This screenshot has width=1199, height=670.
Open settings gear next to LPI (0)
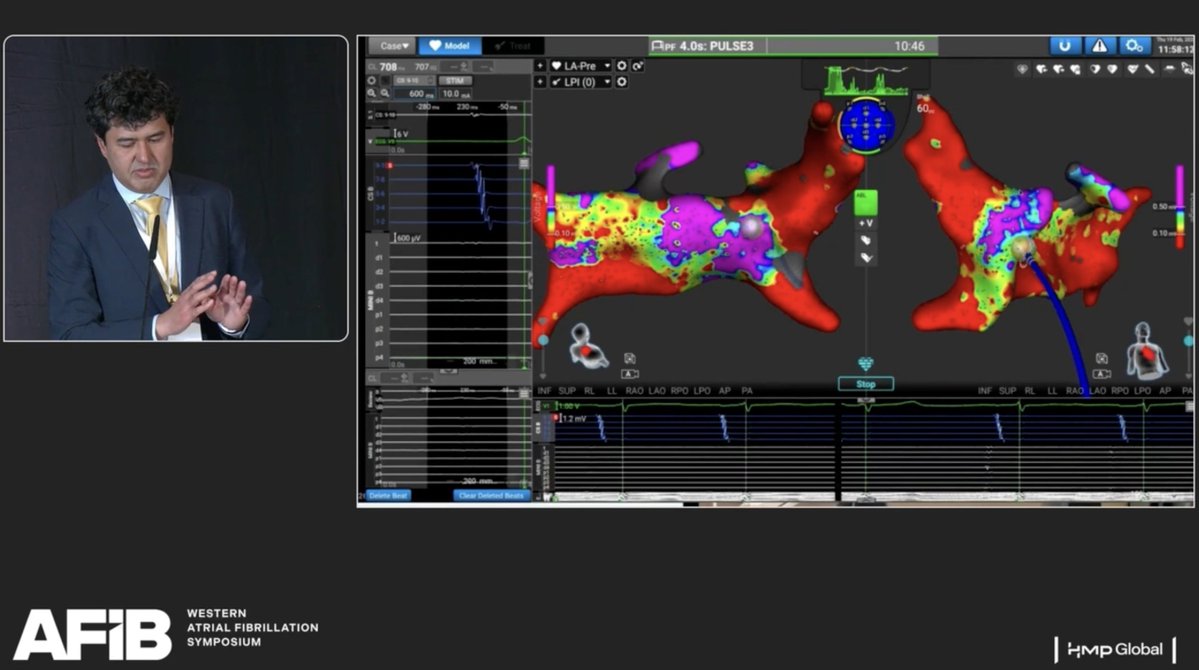tap(622, 82)
